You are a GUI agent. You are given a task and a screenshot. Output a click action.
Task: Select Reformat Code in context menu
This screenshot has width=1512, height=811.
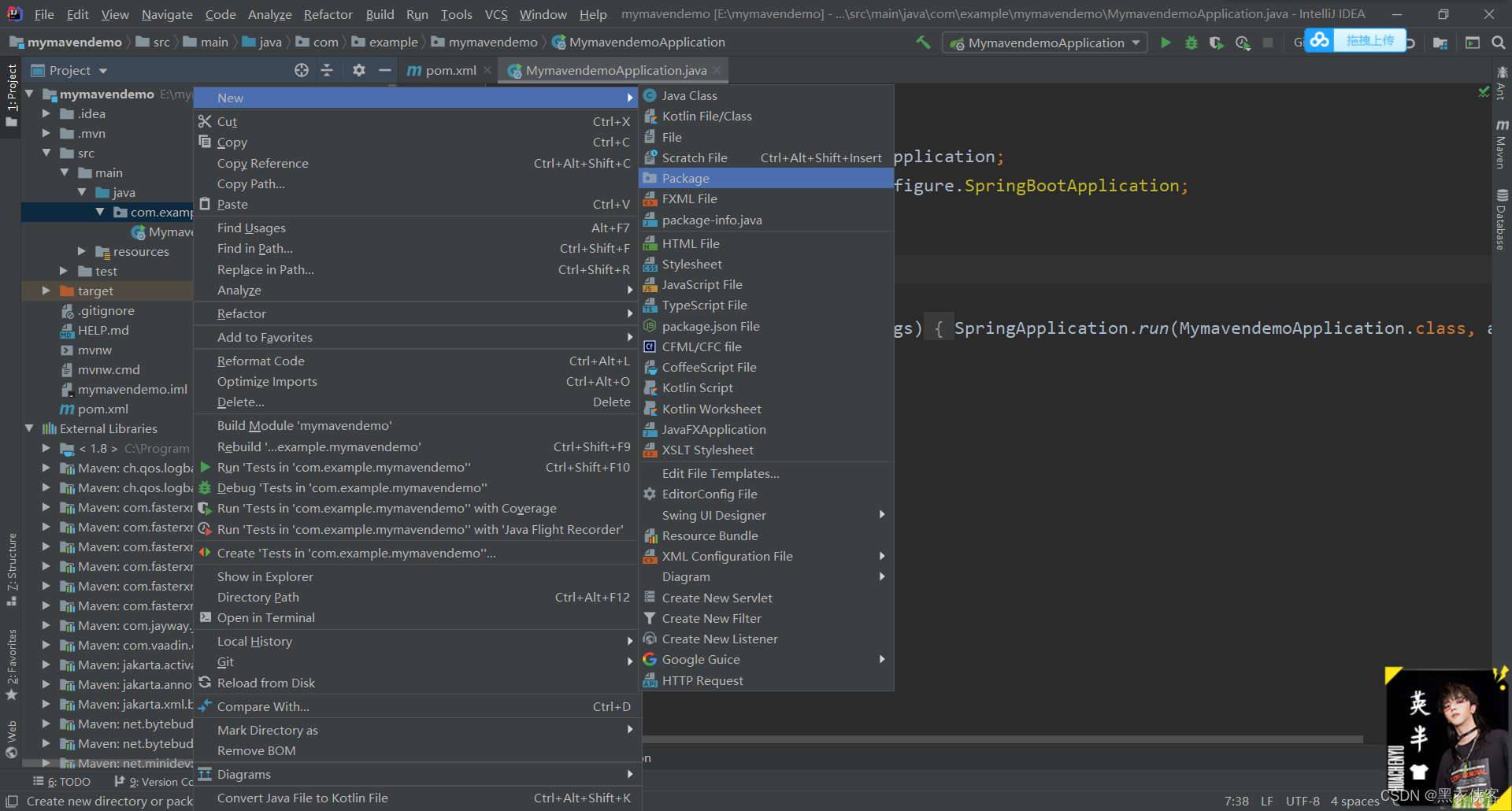416,361
